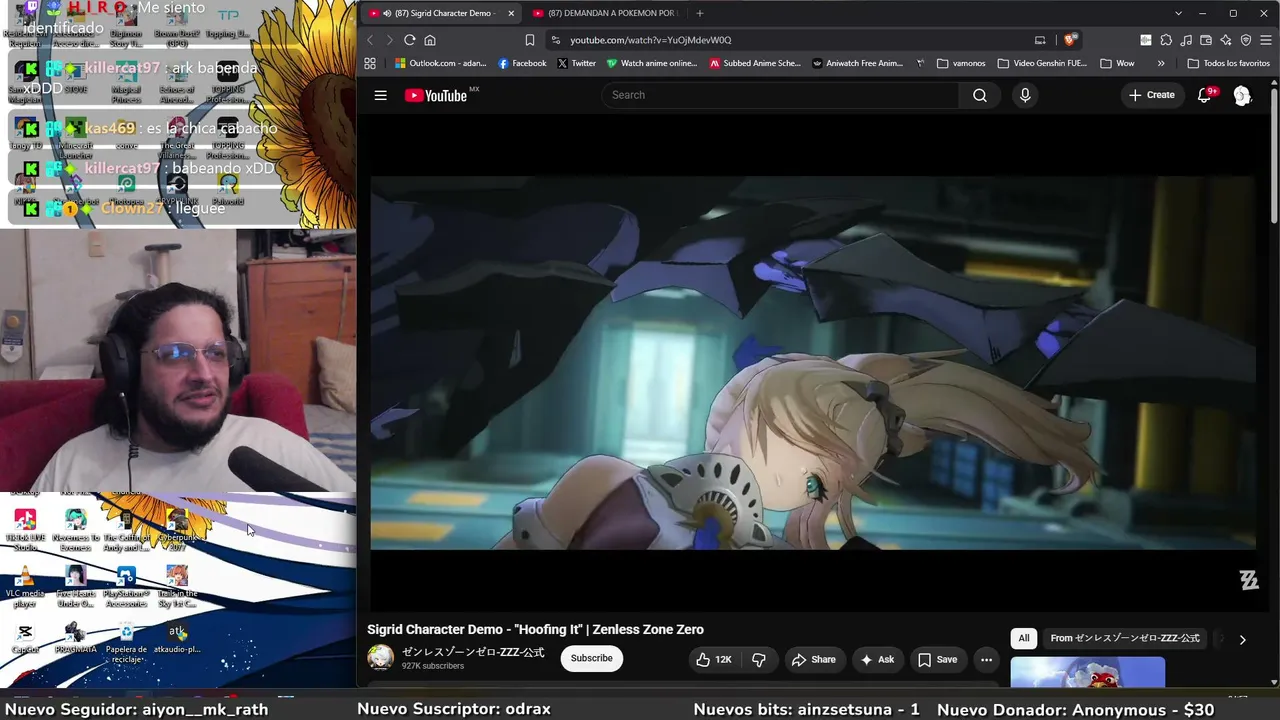The image size is (1280, 720).
Task: Open the bookmarks apps grid icon
Action: [370, 63]
